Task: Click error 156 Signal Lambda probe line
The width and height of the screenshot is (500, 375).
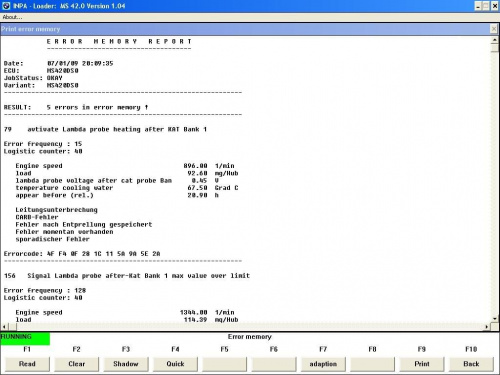Action: (127, 276)
